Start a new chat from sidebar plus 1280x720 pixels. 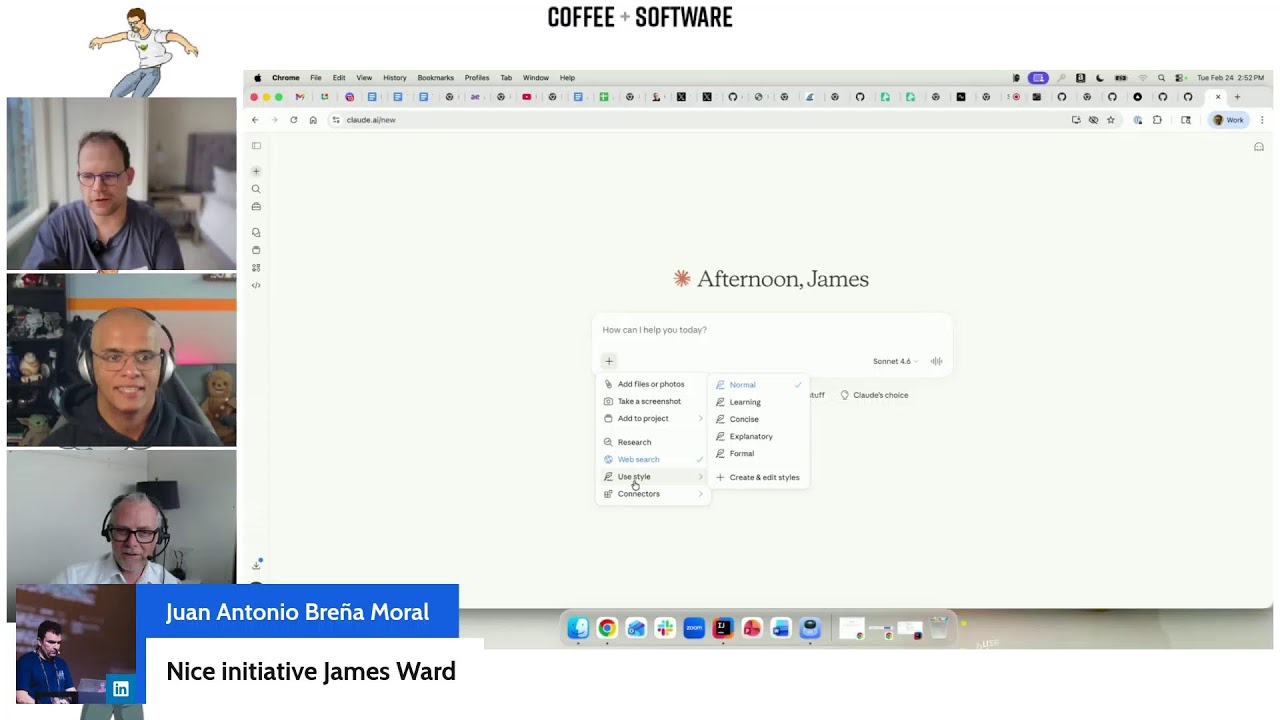[256, 172]
